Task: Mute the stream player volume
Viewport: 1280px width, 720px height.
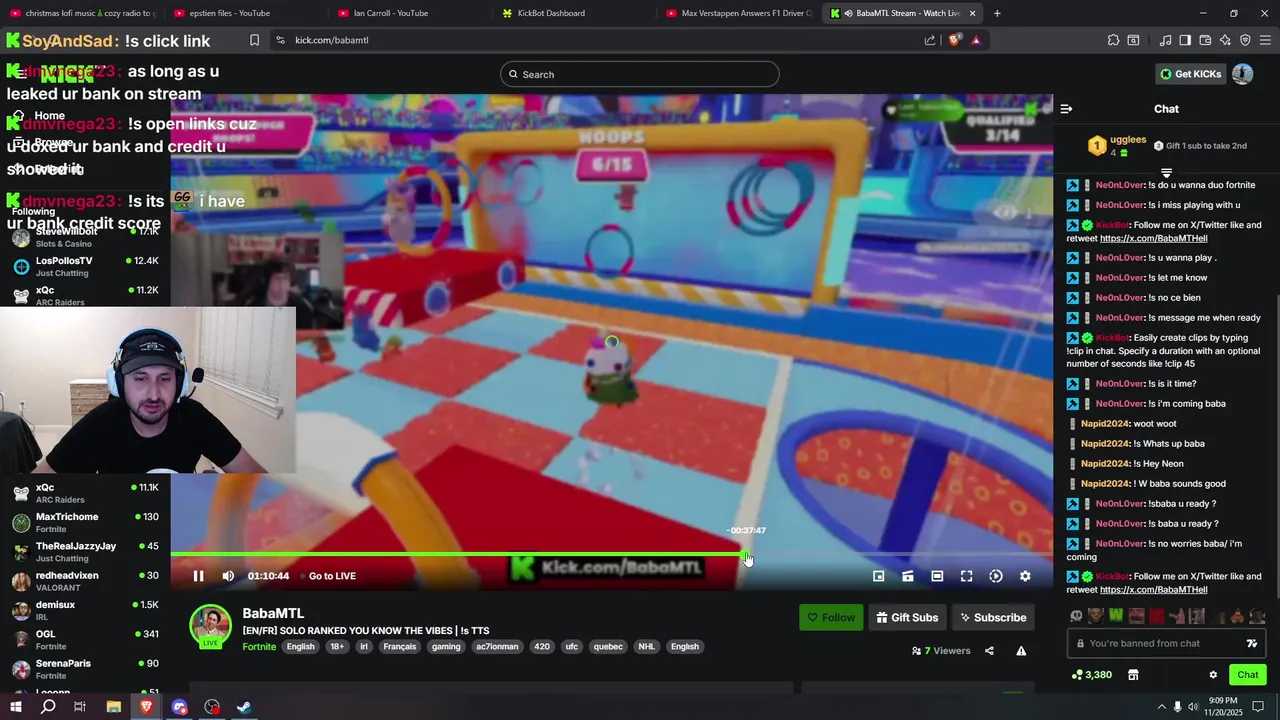Action: point(228,576)
